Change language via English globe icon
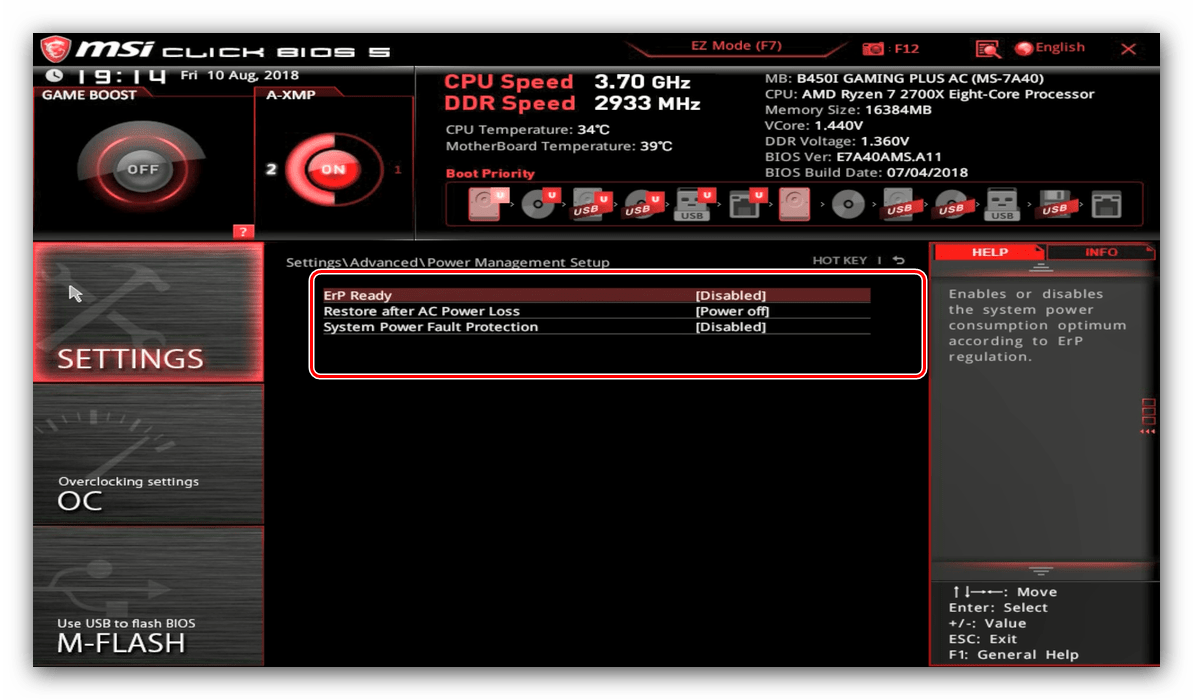This screenshot has width=1193, height=700. click(x=1024, y=49)
